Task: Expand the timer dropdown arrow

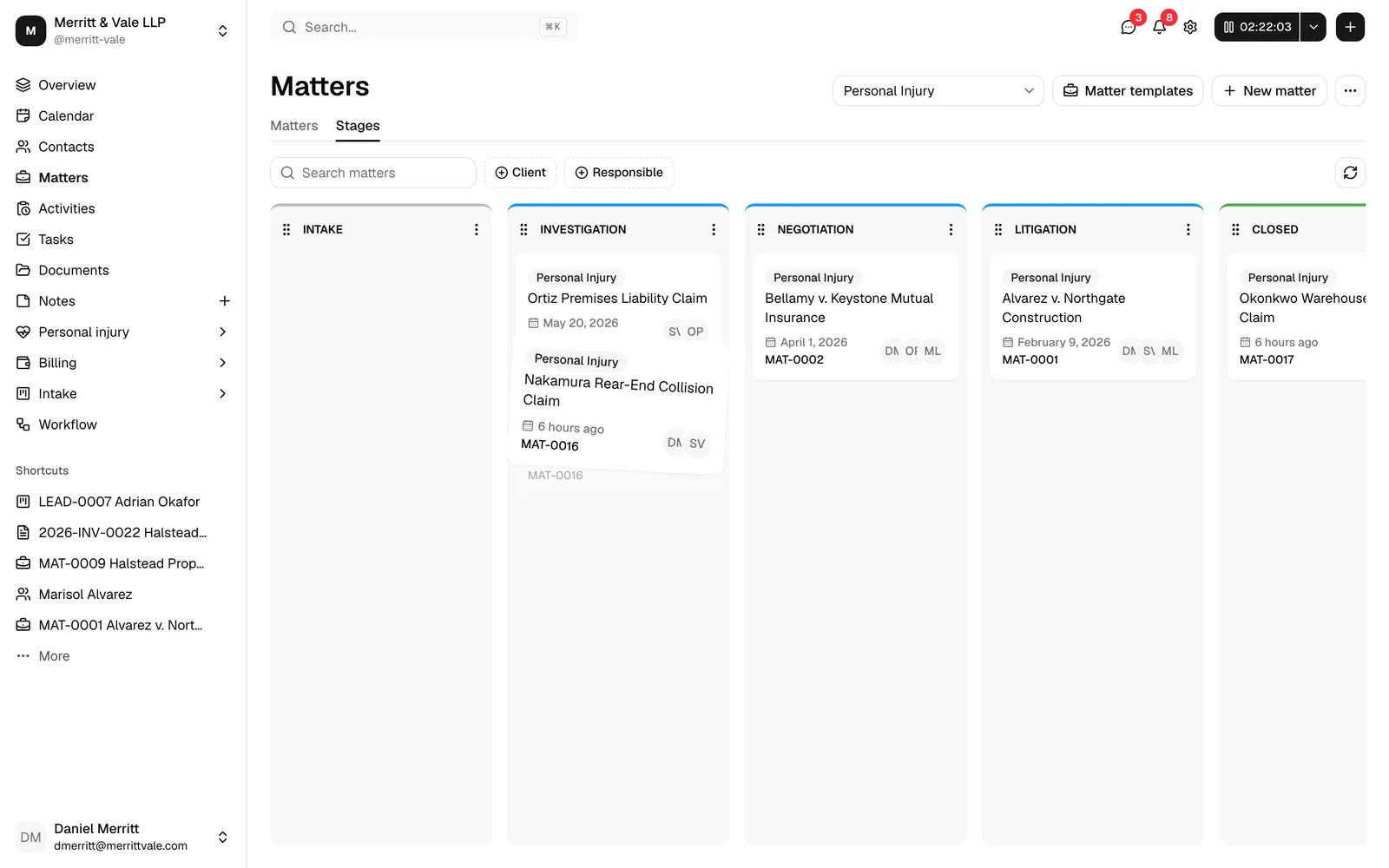Action: (x=1313, y=27)
